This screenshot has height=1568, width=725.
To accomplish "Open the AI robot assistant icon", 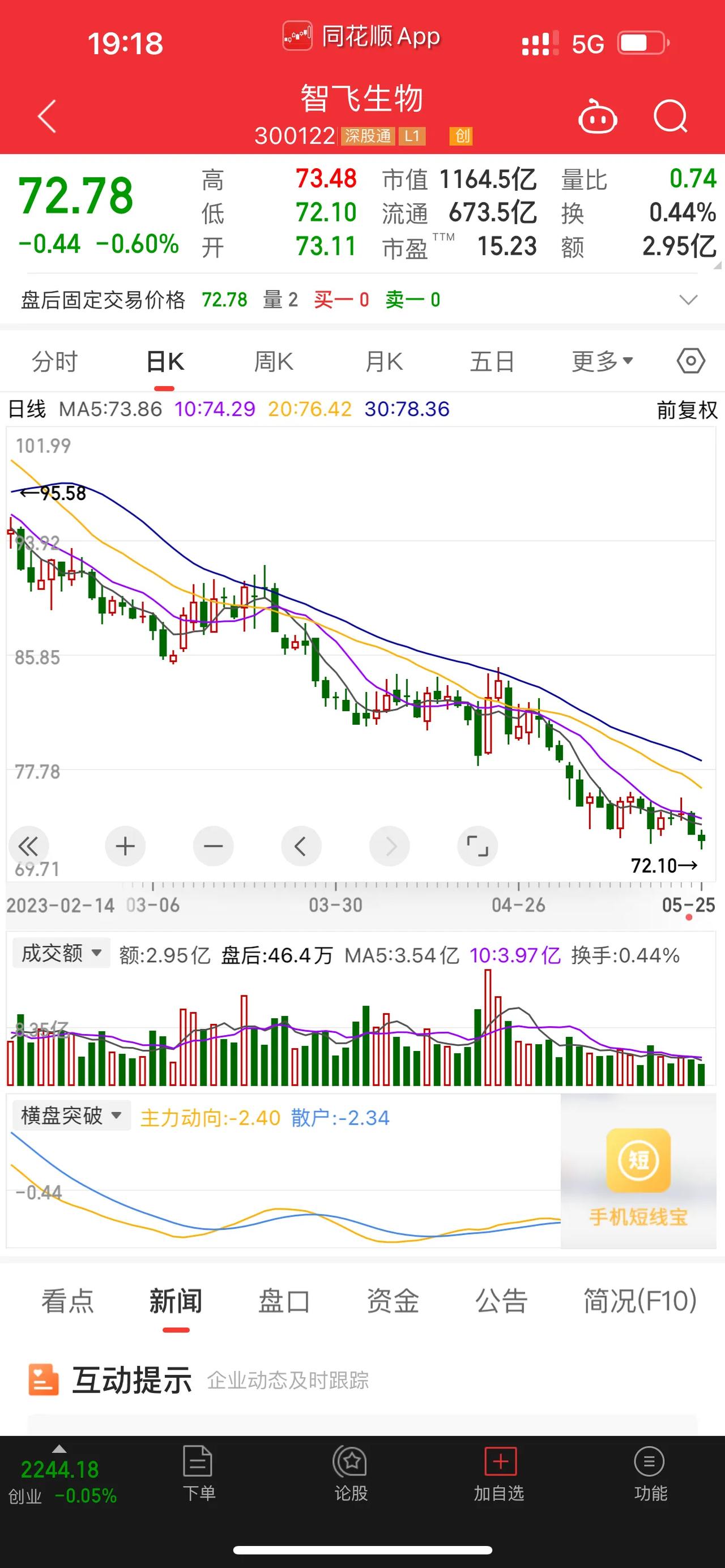I will [597, 116].
